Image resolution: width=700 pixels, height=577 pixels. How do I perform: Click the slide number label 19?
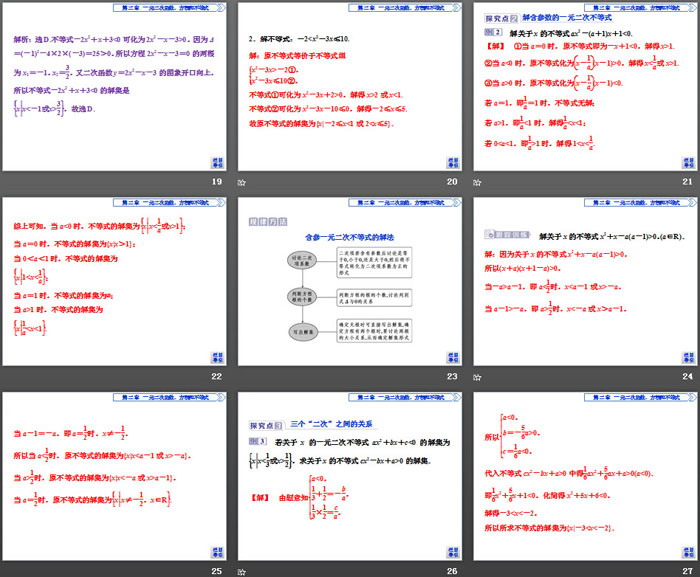tap(217, 182)
